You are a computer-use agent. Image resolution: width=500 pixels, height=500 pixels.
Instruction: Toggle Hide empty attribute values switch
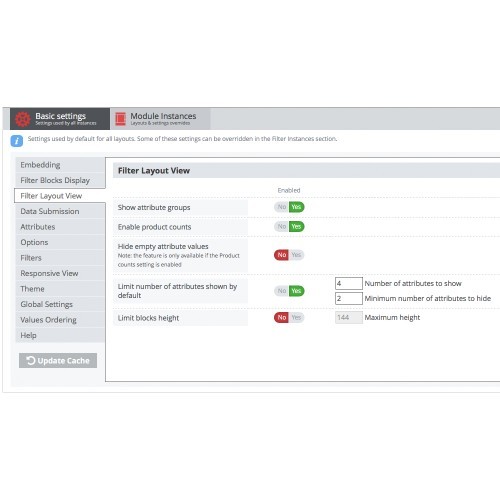[x=289, y=255]
